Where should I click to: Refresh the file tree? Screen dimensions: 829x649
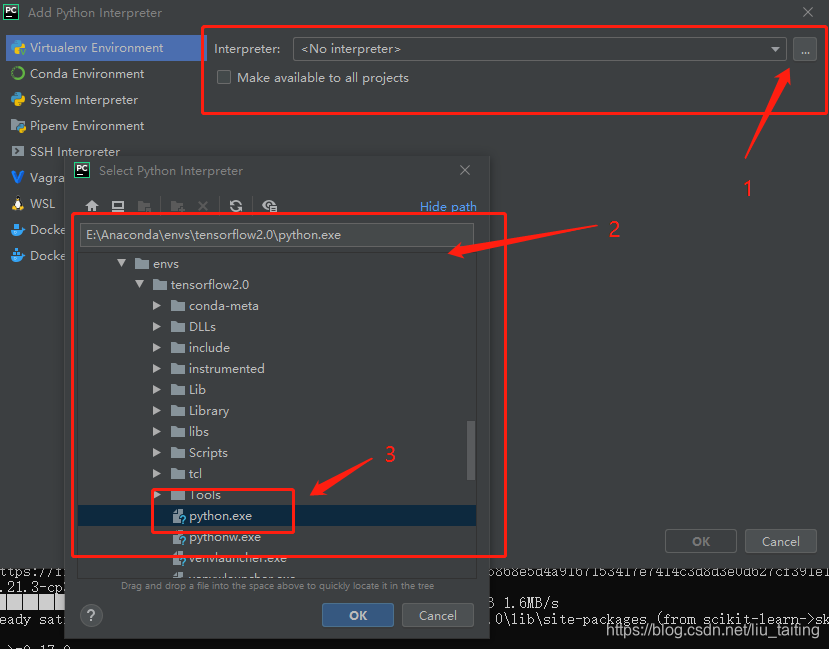coord(236,206)
